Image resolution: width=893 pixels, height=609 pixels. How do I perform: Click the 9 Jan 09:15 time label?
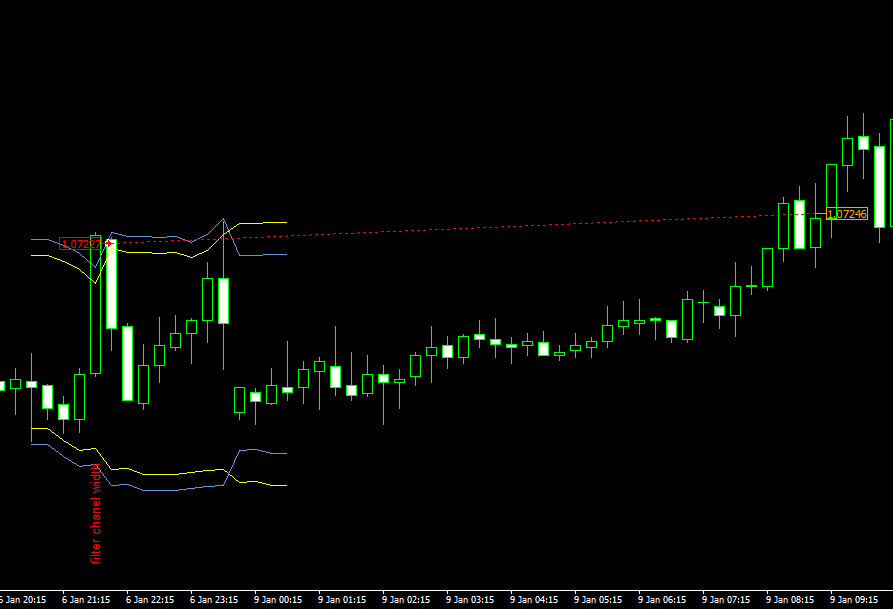coord(854,600)
